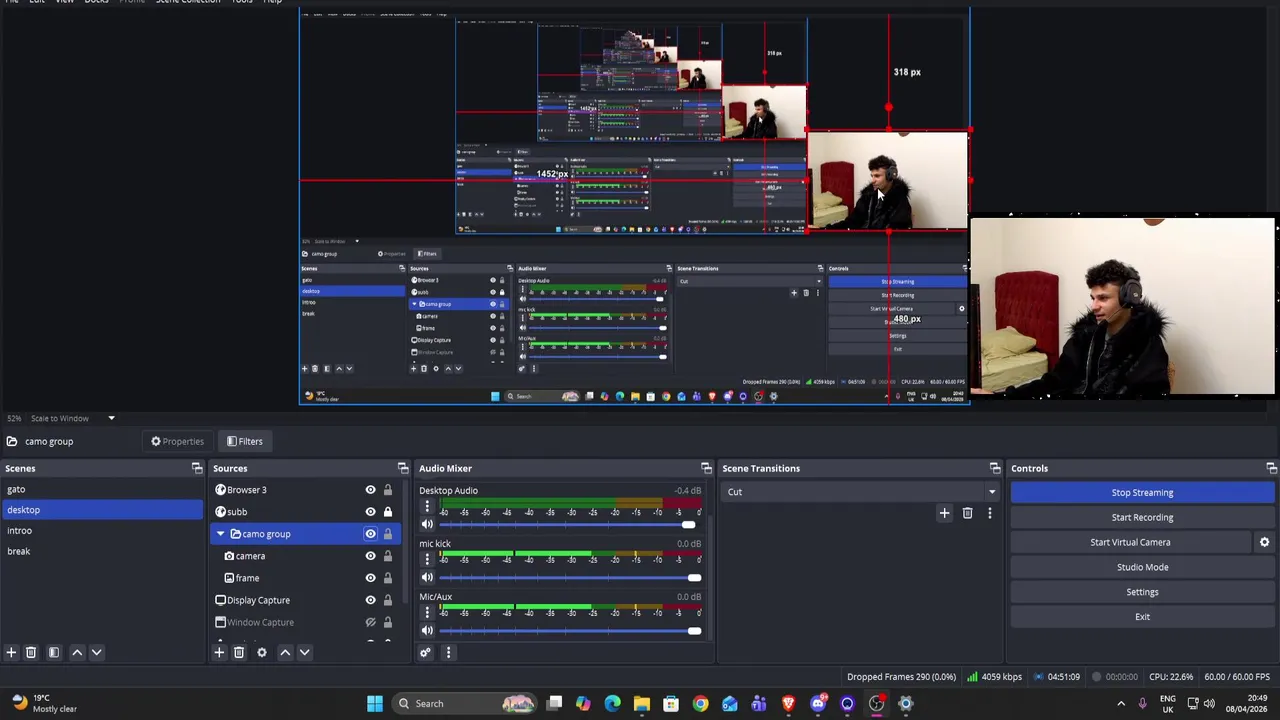Click the Desktop Audio volume slider
The width and height of the screenshot is (1280, 720).
[570, 525]
